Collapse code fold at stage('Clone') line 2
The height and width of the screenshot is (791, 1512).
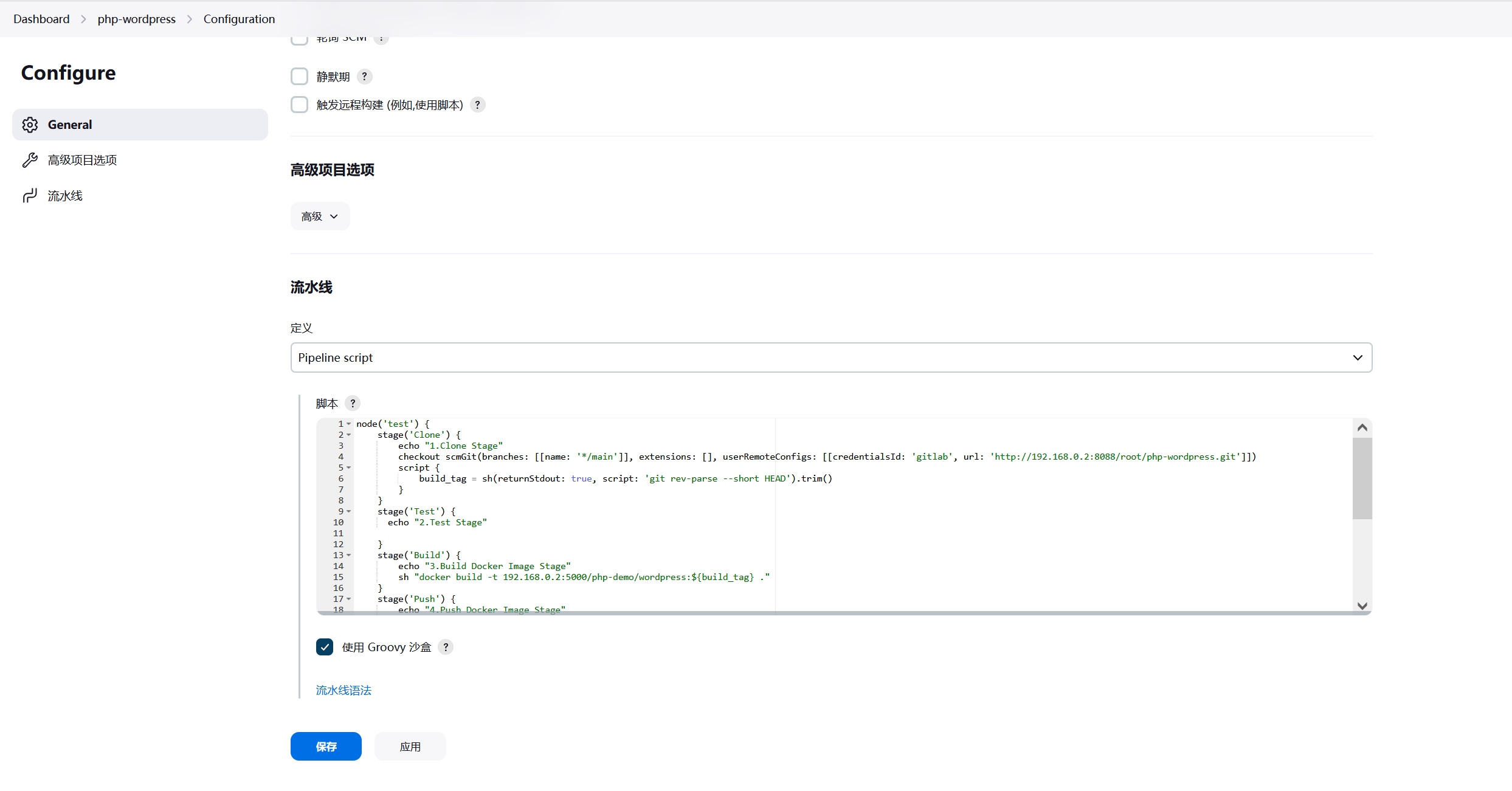click(x=349, y=435)
